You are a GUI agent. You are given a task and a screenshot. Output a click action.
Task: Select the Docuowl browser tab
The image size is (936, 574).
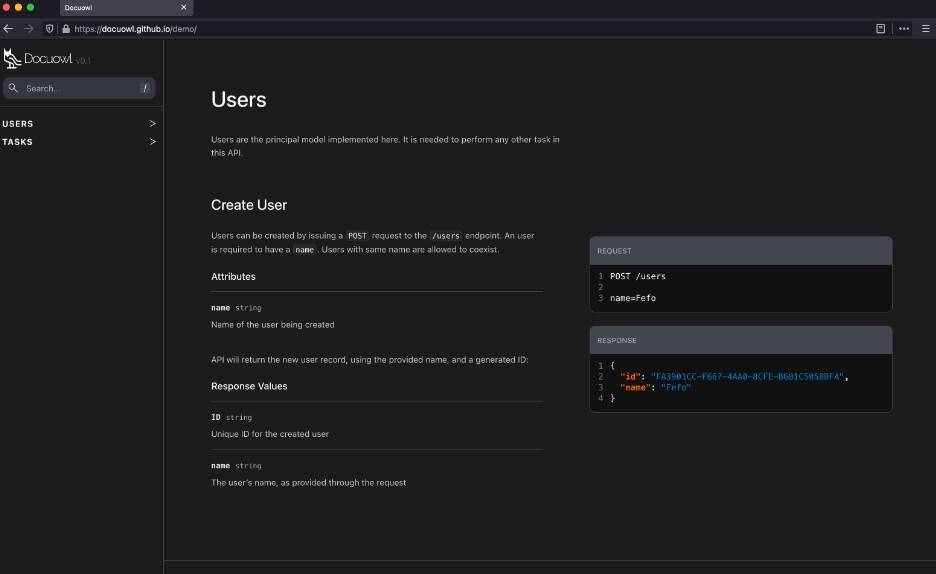click(126, 8)
